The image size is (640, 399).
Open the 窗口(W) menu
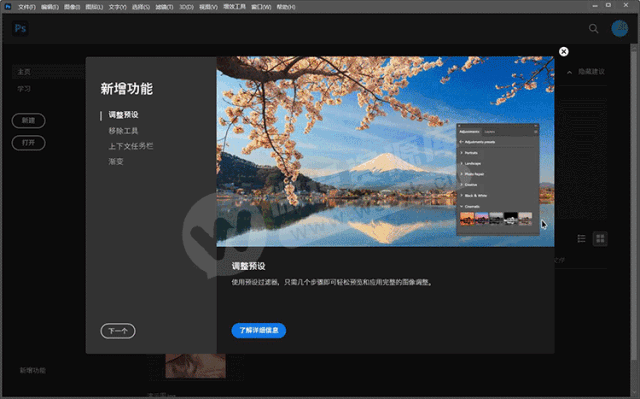tap(261, 7)
